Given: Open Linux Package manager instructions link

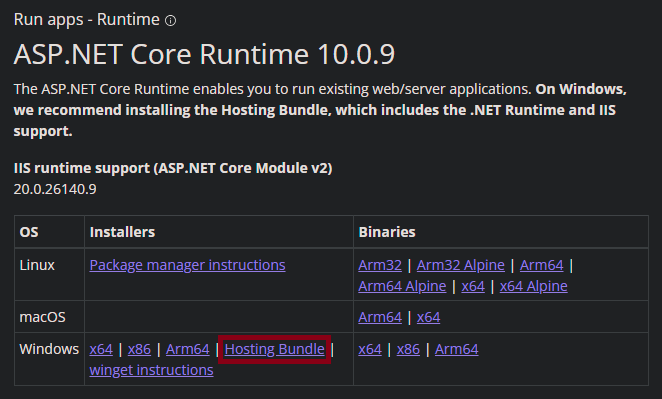Looking at the screenshot, I should tap(187, 265).
